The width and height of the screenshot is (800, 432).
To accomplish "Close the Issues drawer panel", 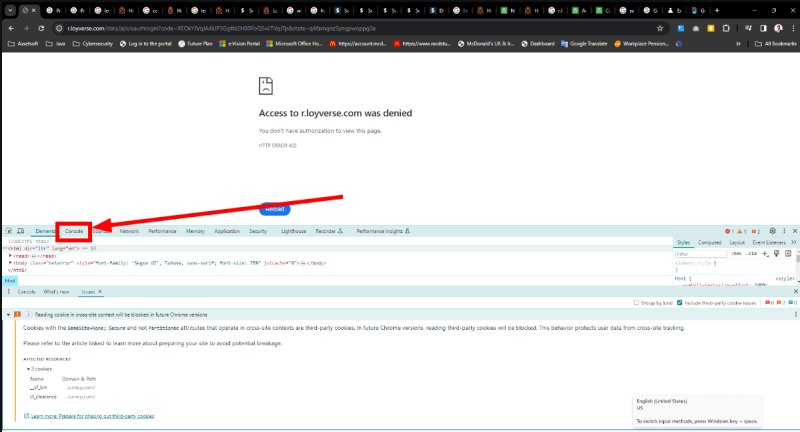I will [794, 291].
